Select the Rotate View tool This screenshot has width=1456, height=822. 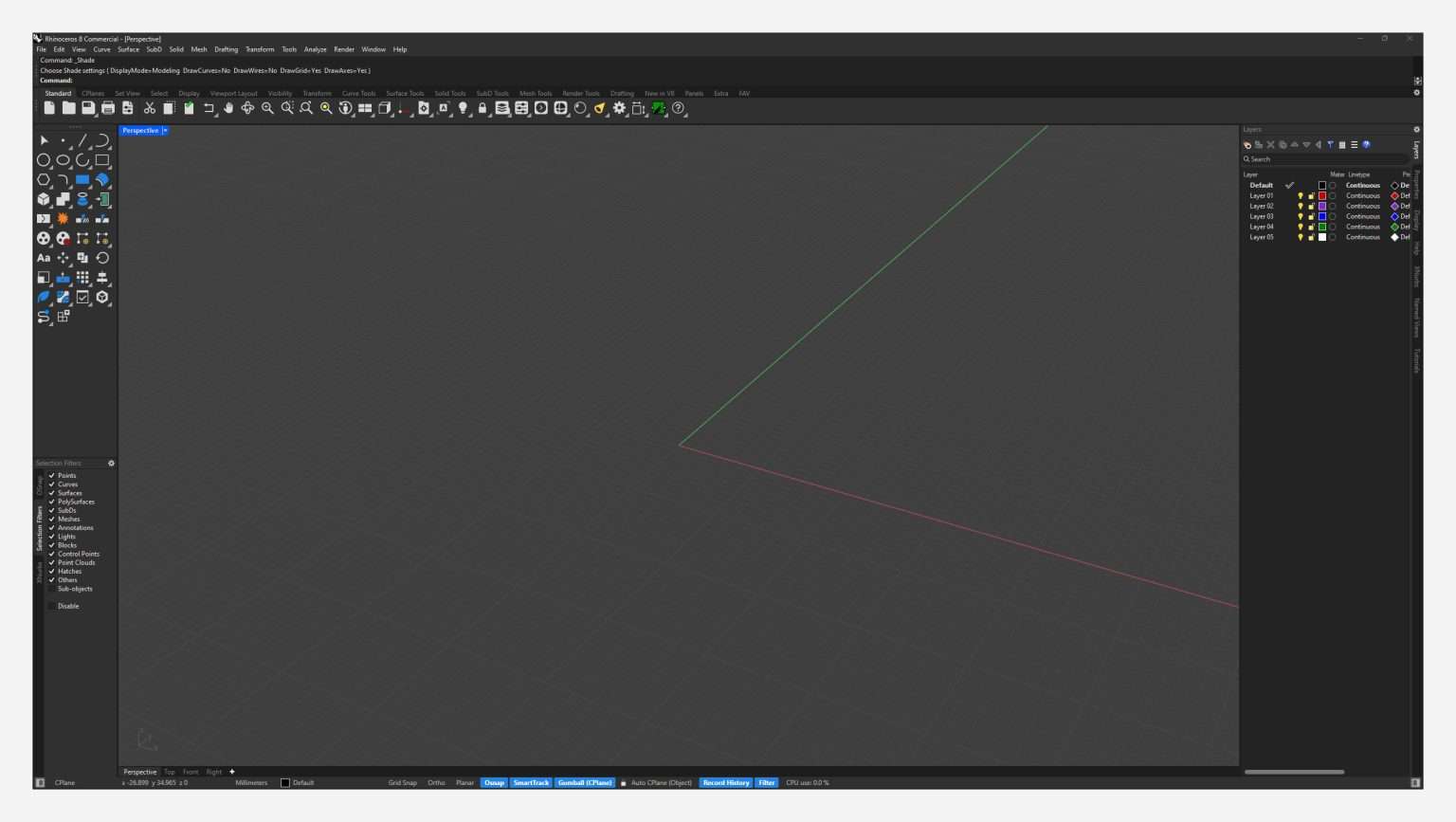click(x=247, y=108)
